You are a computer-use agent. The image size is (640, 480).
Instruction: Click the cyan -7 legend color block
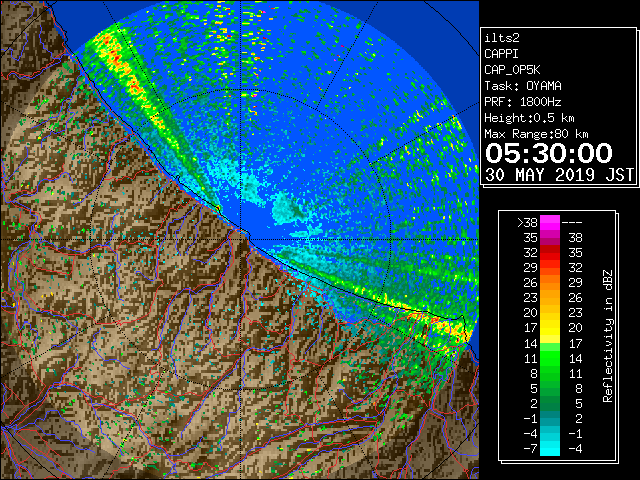pyautogui.click(x=550, y=448)
